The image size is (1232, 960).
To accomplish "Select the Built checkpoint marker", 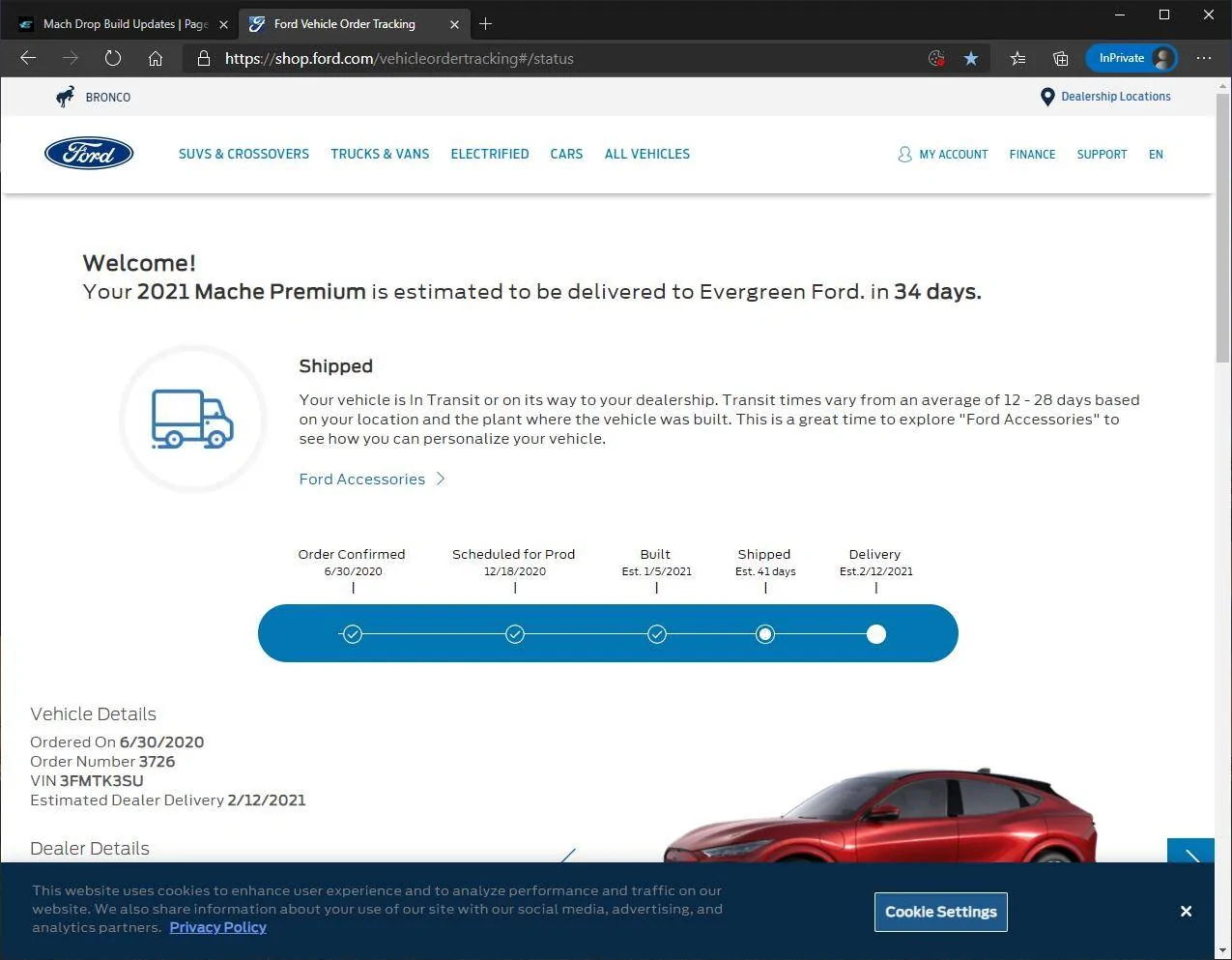I will (x=657, y=634).
